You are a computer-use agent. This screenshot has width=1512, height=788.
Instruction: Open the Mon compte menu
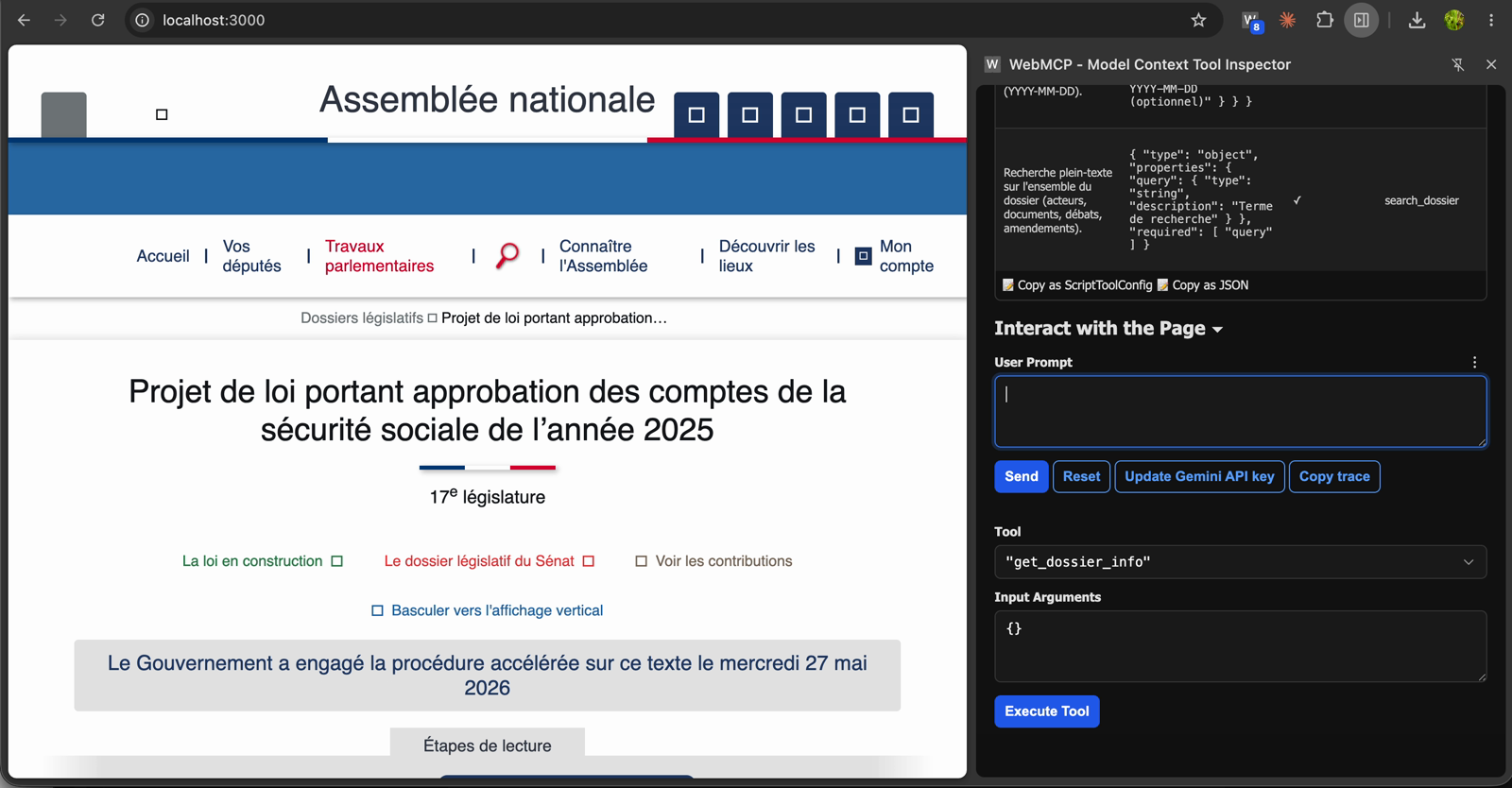(906, 256)
